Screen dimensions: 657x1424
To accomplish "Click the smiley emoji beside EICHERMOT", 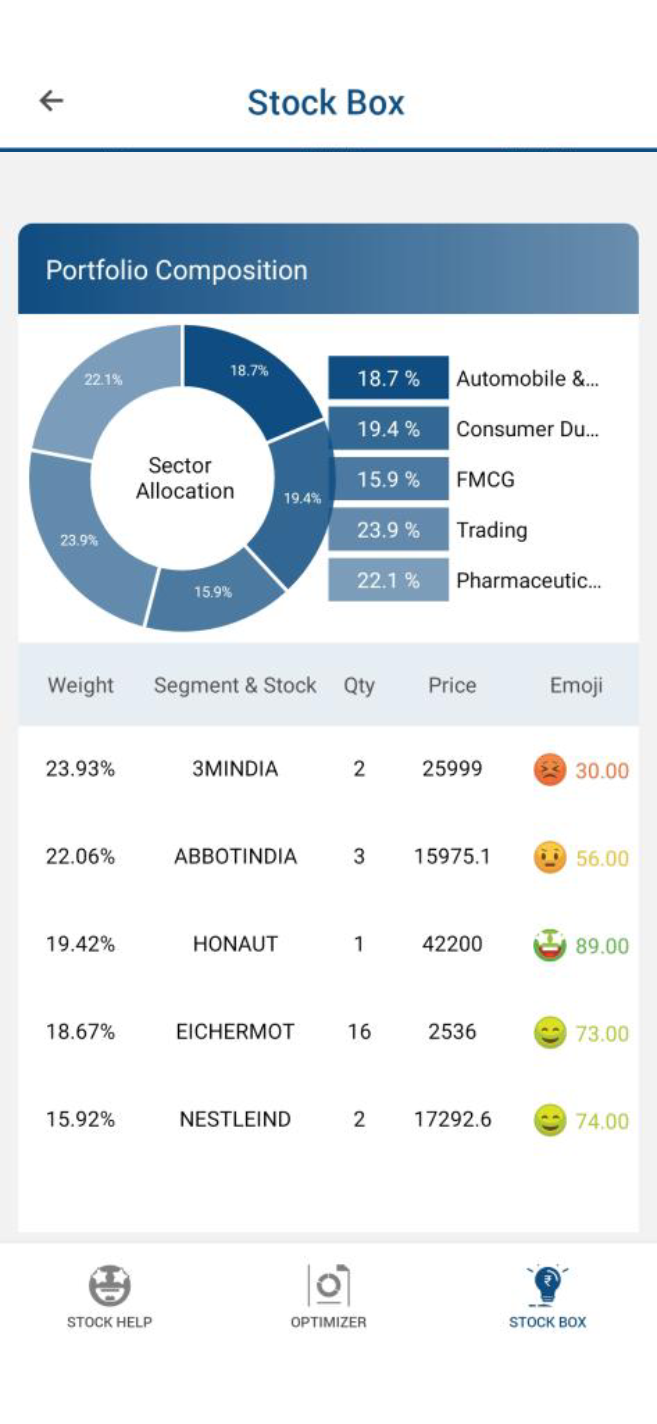I will click(549, 1032).
